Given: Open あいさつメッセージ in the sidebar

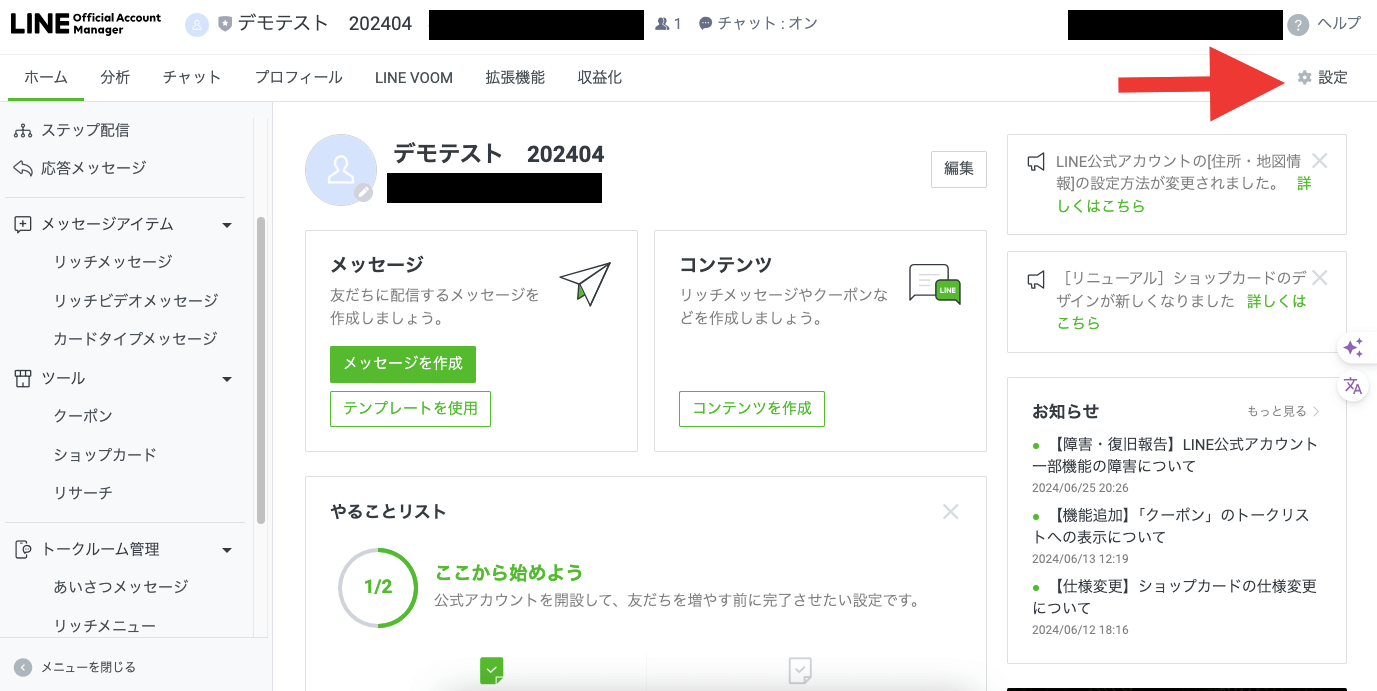Looking at the screenshot, I should [120, 587].
